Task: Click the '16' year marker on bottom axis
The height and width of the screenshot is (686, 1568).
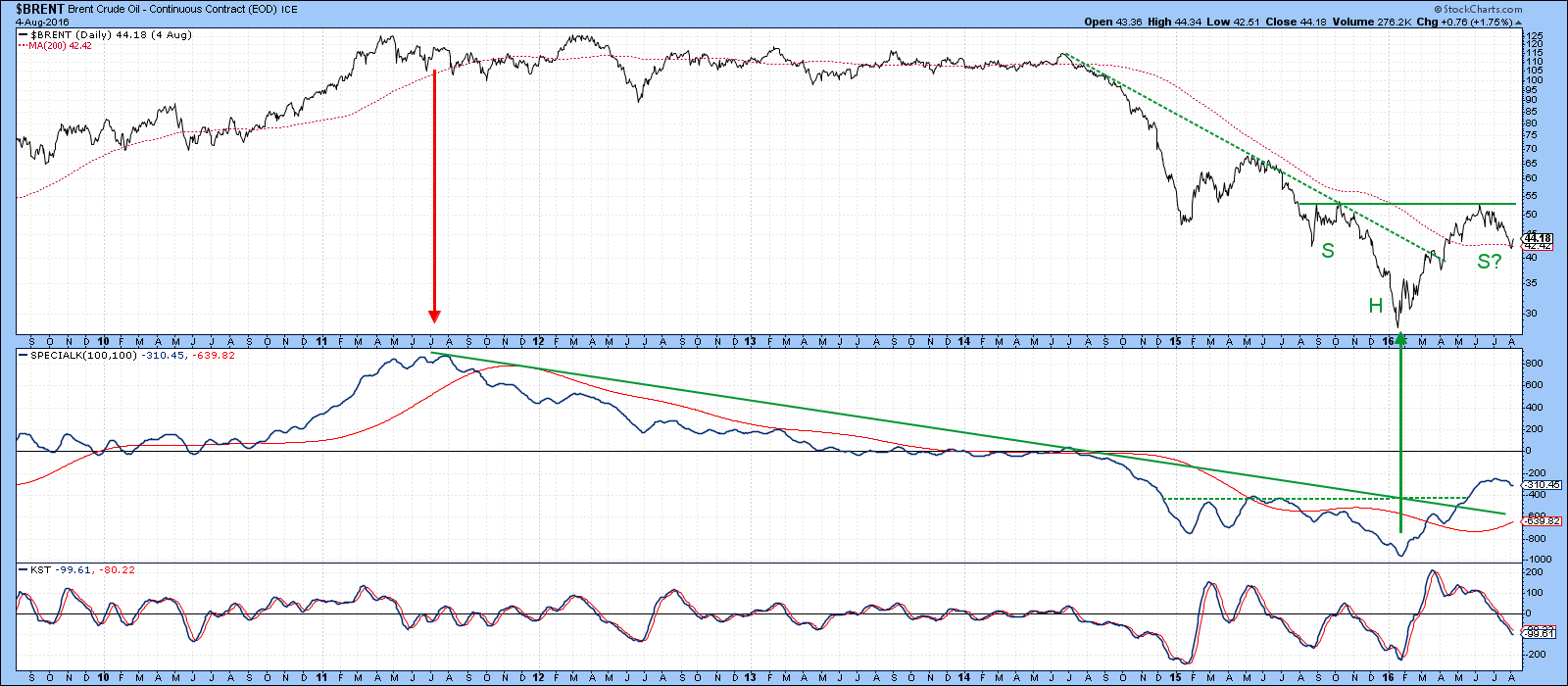Action: point(1388,676)
